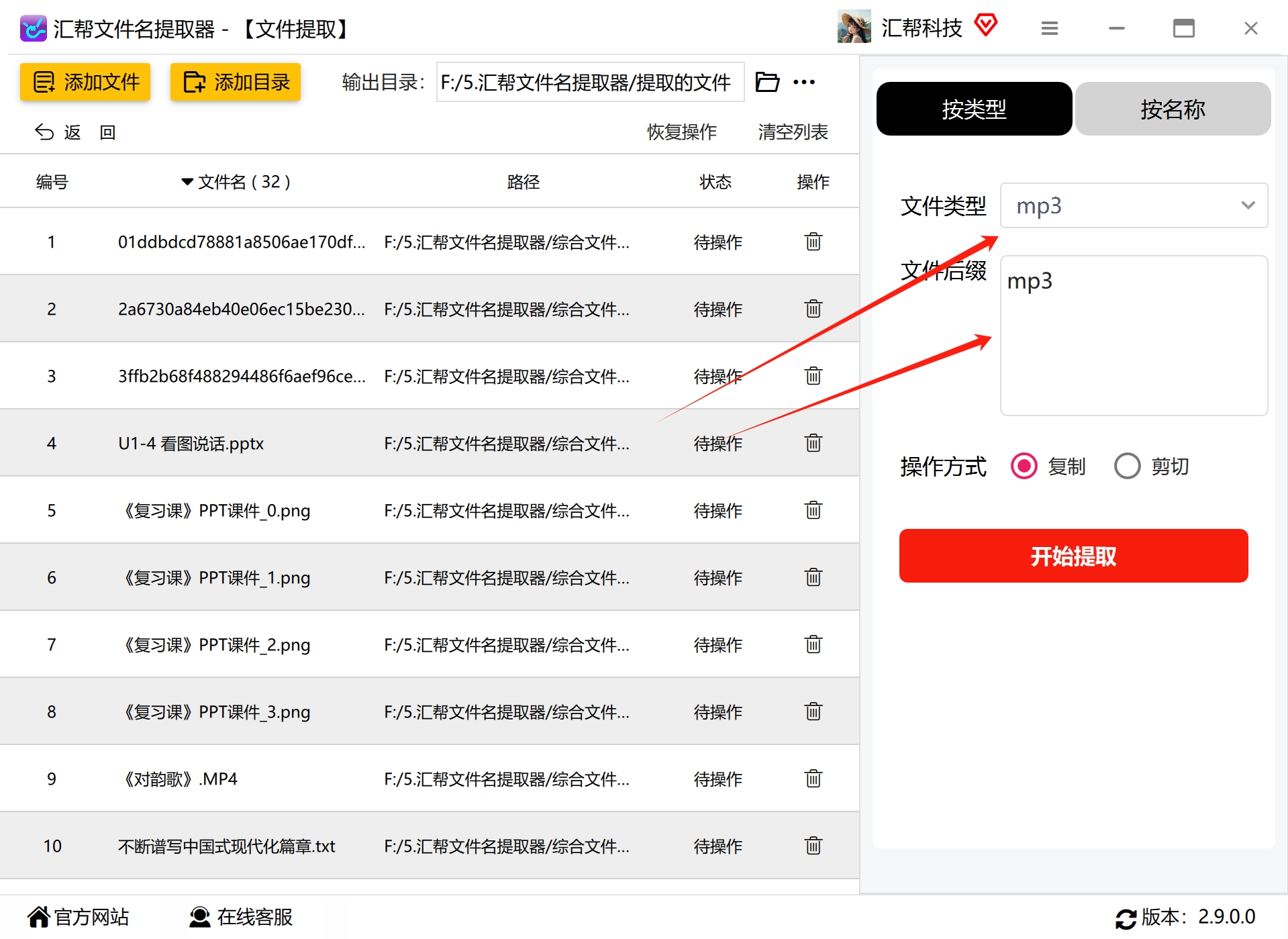Screen dimensions: 1288x939
Task: Click the 文件后缀 text area
Action: [x=1133, y=336]
